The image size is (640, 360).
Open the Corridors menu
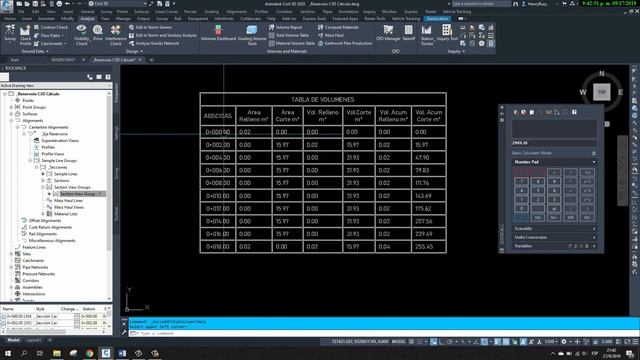(284, 12)
